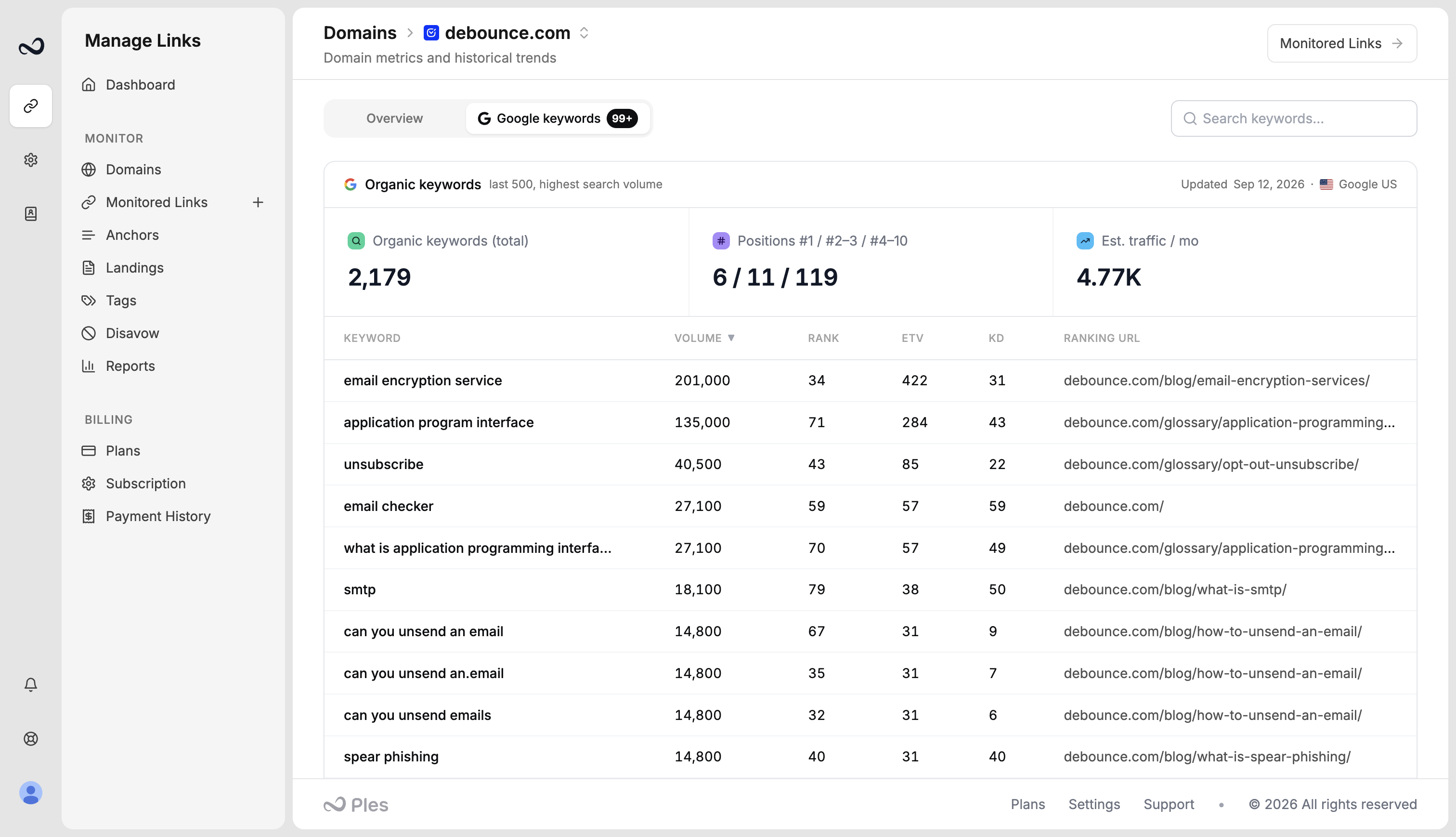The image size is (1456, 837).
Task: Open Support link in footer
Action: click(1169, 804)
